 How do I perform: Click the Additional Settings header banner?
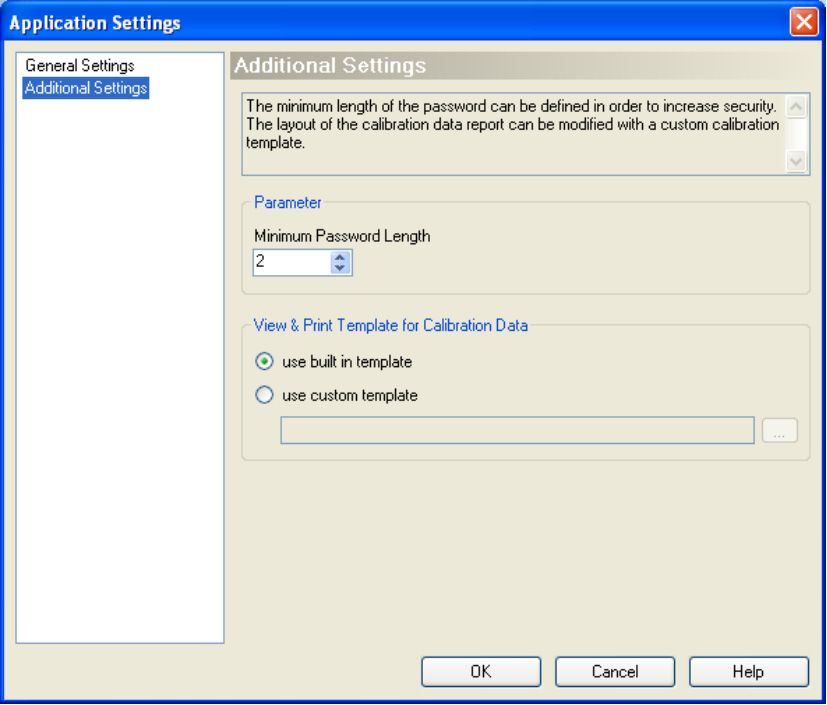pos(520,66)
